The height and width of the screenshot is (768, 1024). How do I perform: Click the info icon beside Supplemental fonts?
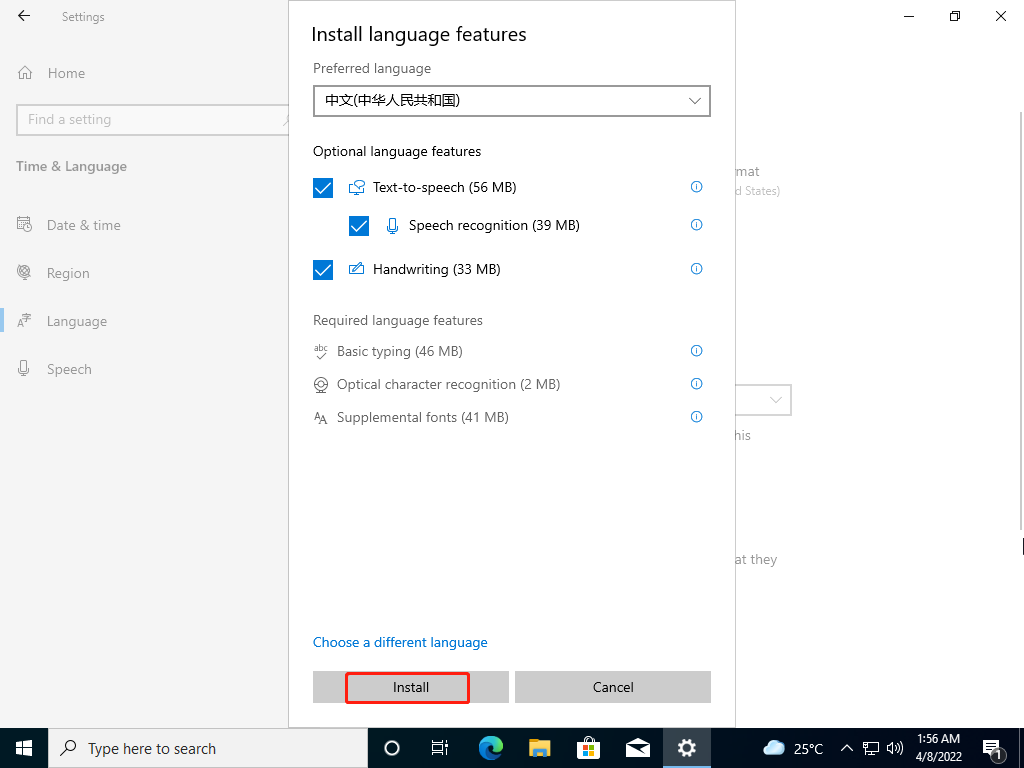coord(696,417)
